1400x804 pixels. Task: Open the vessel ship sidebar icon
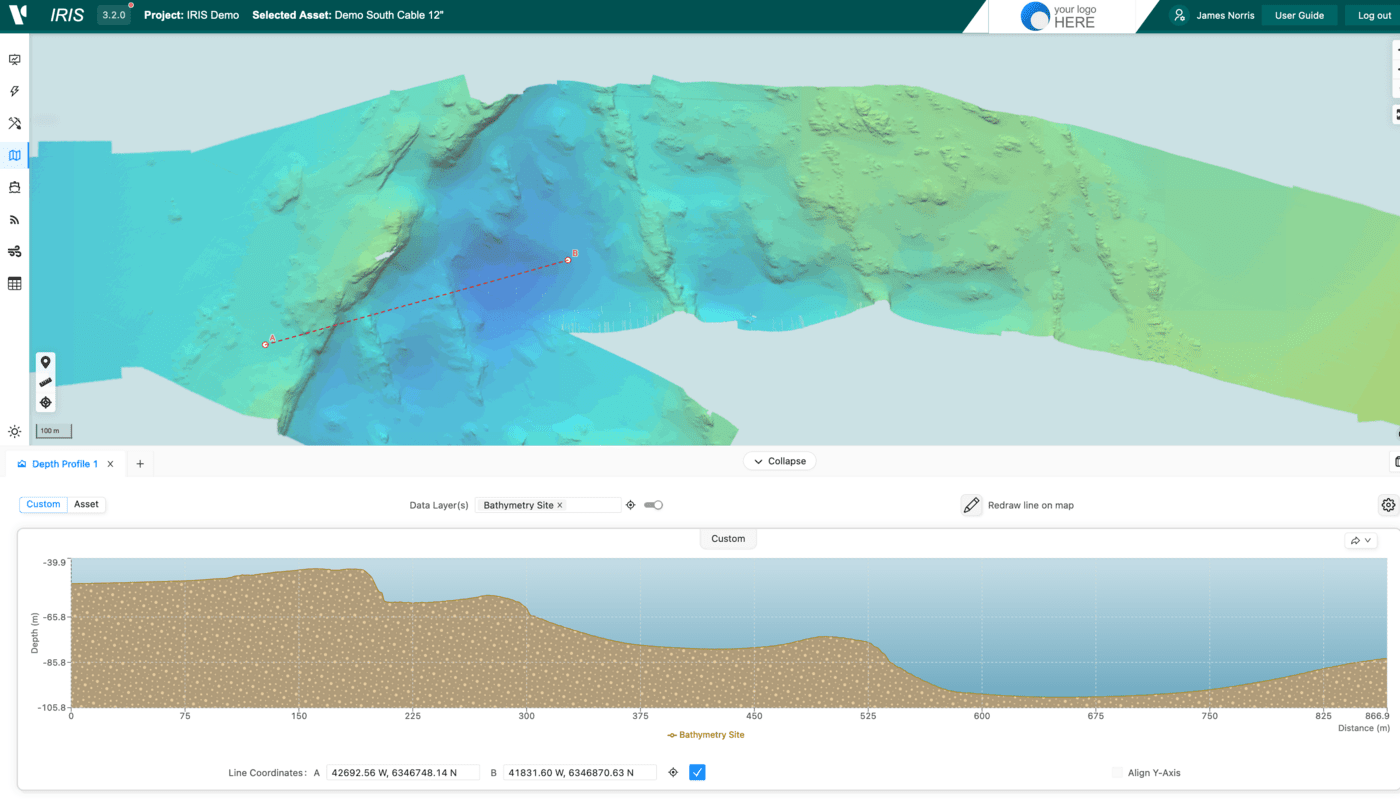(14, 187)
